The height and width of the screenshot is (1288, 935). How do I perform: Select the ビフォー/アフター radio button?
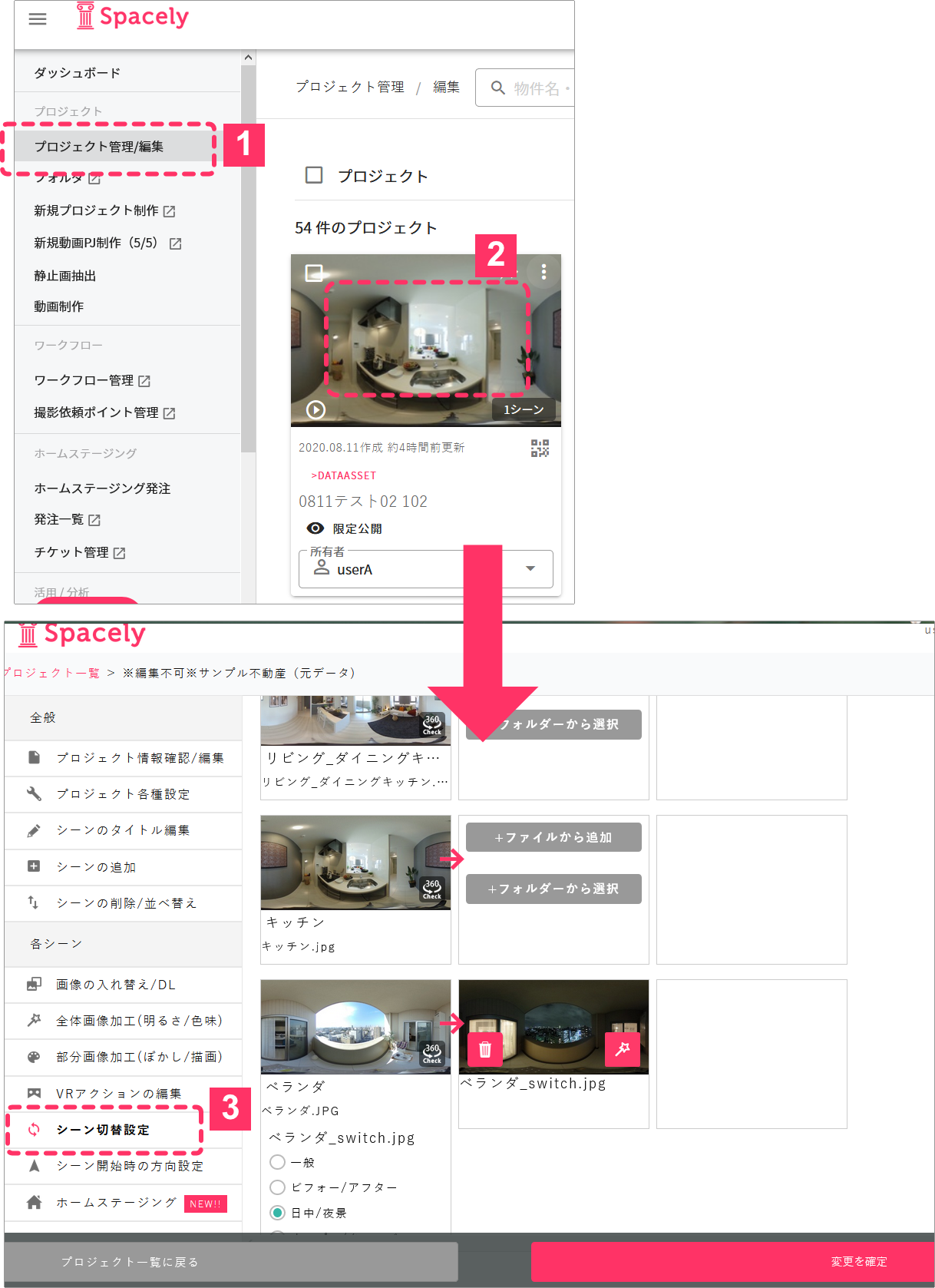click(x=278, y=1187)
